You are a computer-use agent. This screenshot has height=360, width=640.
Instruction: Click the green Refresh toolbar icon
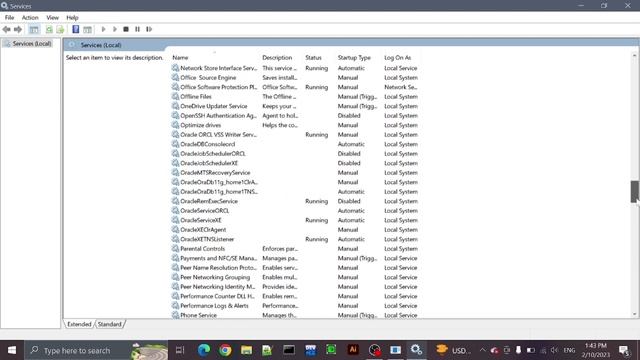[49, 29]
